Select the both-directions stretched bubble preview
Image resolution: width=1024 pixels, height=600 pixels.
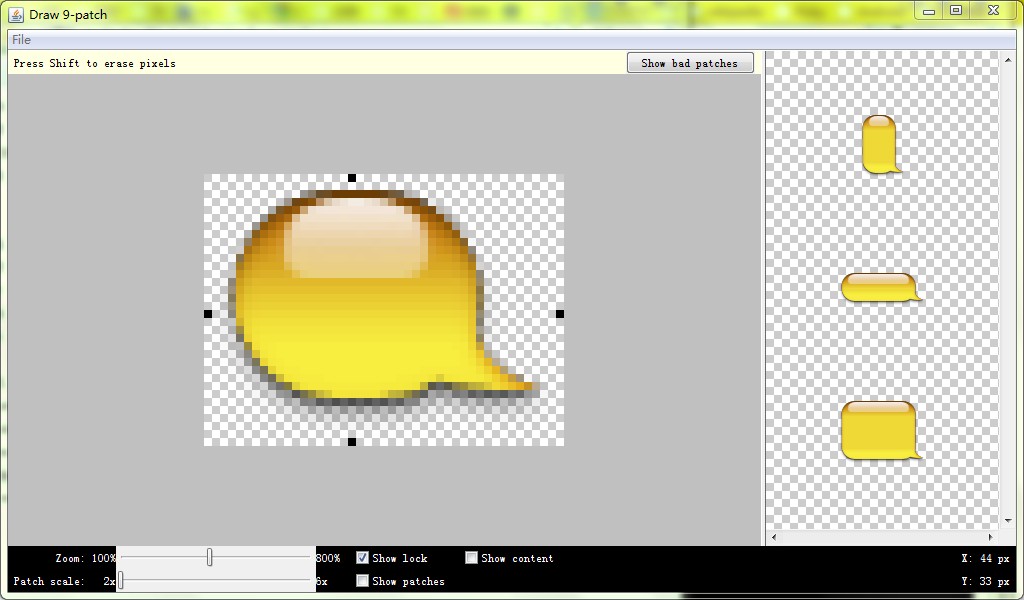881,430
